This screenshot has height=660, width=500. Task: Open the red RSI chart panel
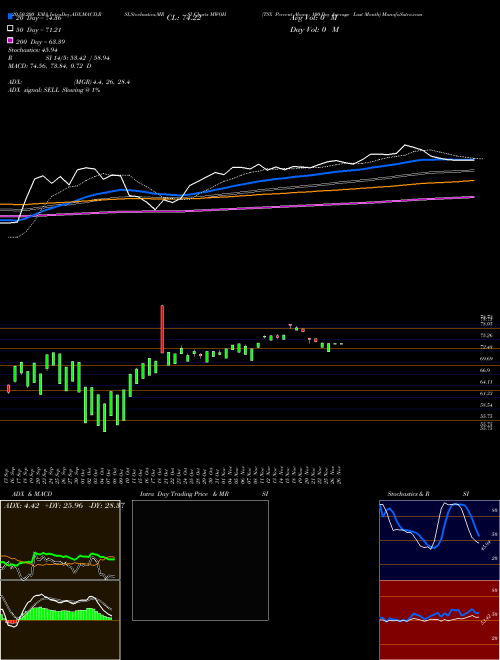click(439, 620)
